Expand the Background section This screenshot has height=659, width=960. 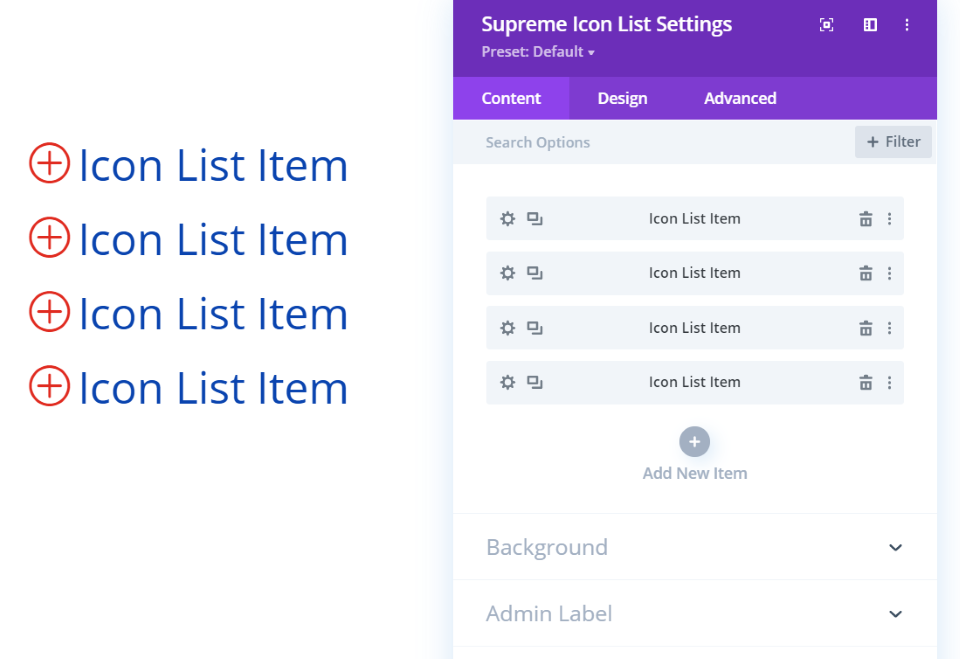(x=695, y=547)
